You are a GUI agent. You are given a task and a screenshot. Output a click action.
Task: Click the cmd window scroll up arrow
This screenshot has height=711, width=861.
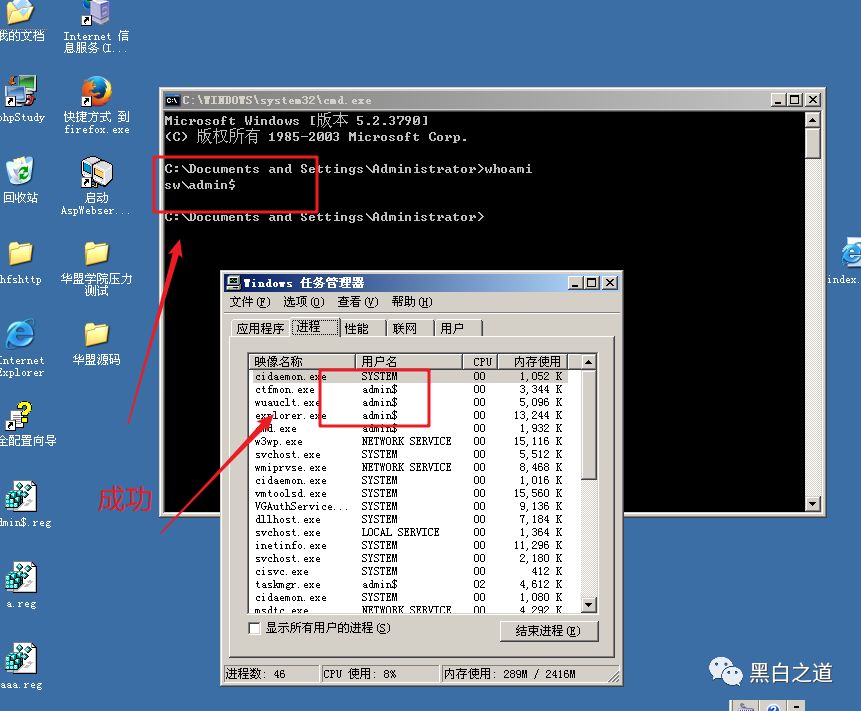tap(813, 120)
